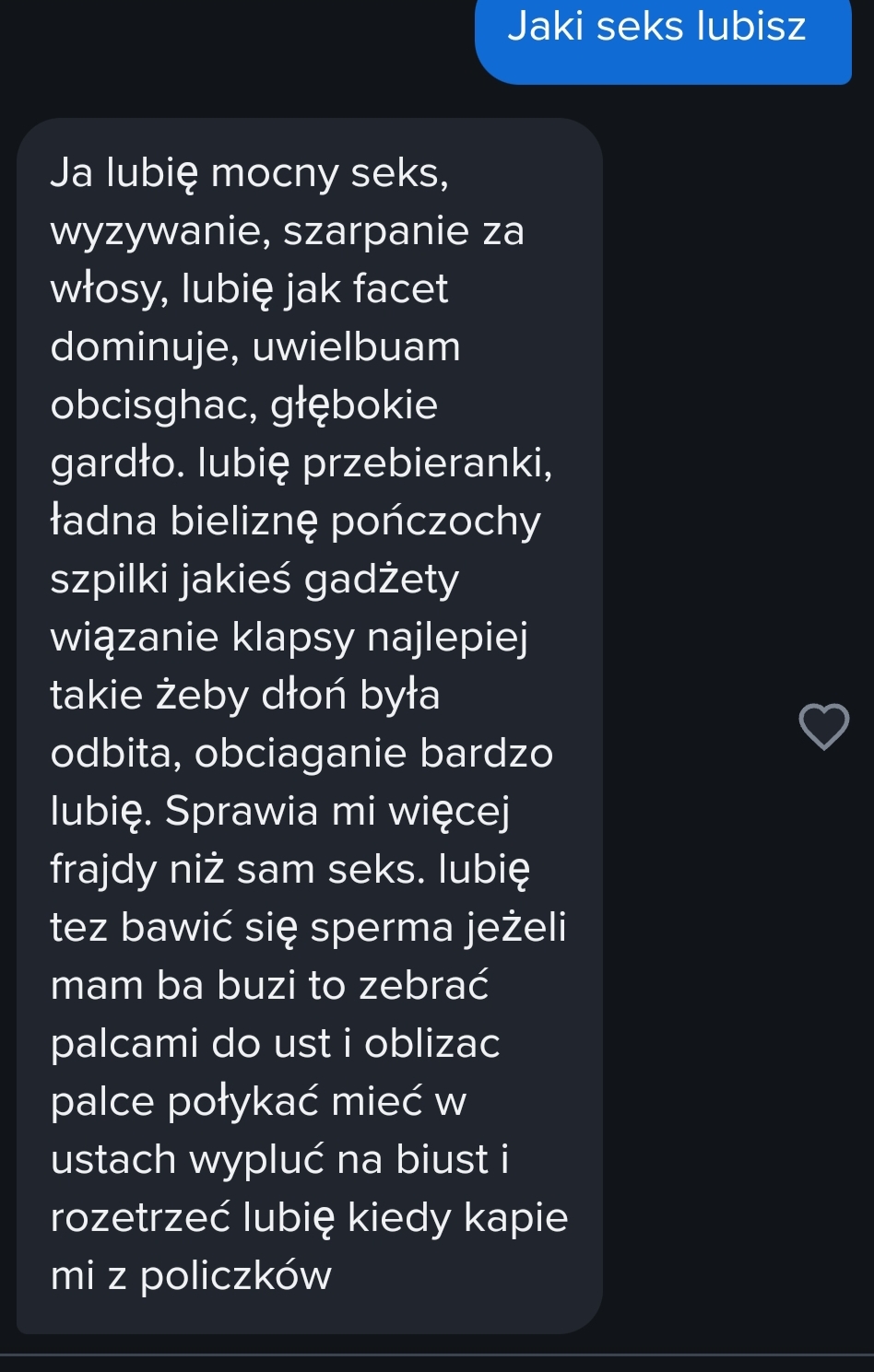Tap the heart reaction icon
874x1372 pixels.
[823, 726]
